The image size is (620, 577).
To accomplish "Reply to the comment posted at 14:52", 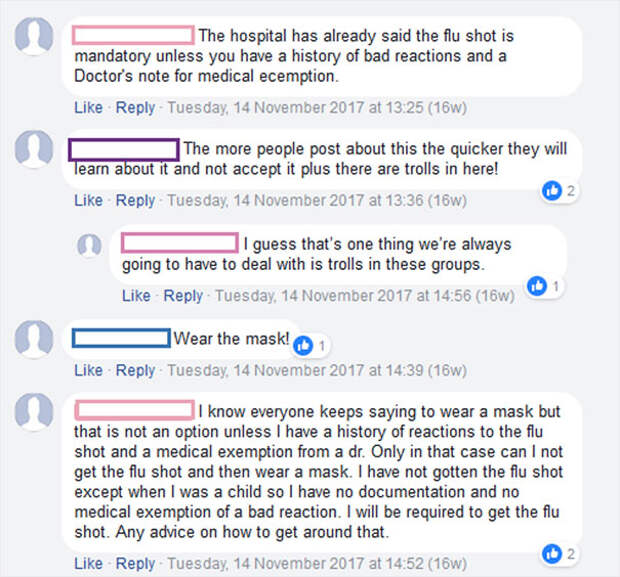I will point(135,564).
